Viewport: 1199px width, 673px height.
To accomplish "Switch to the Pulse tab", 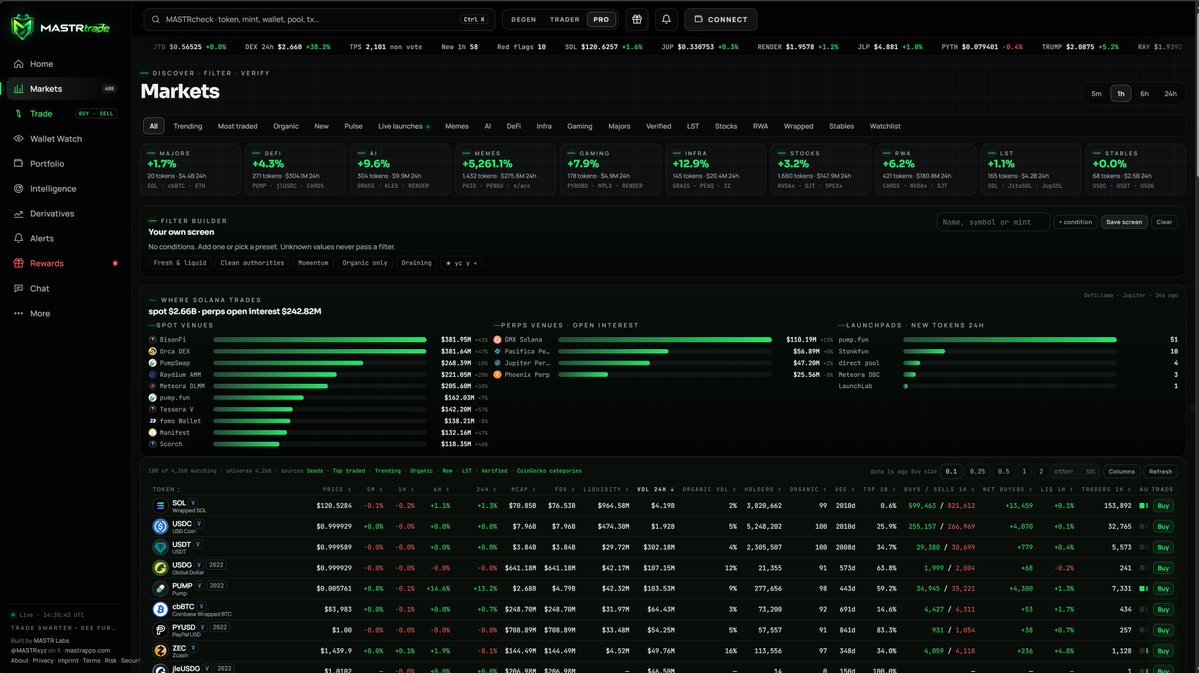I will (x=353, y=126).
